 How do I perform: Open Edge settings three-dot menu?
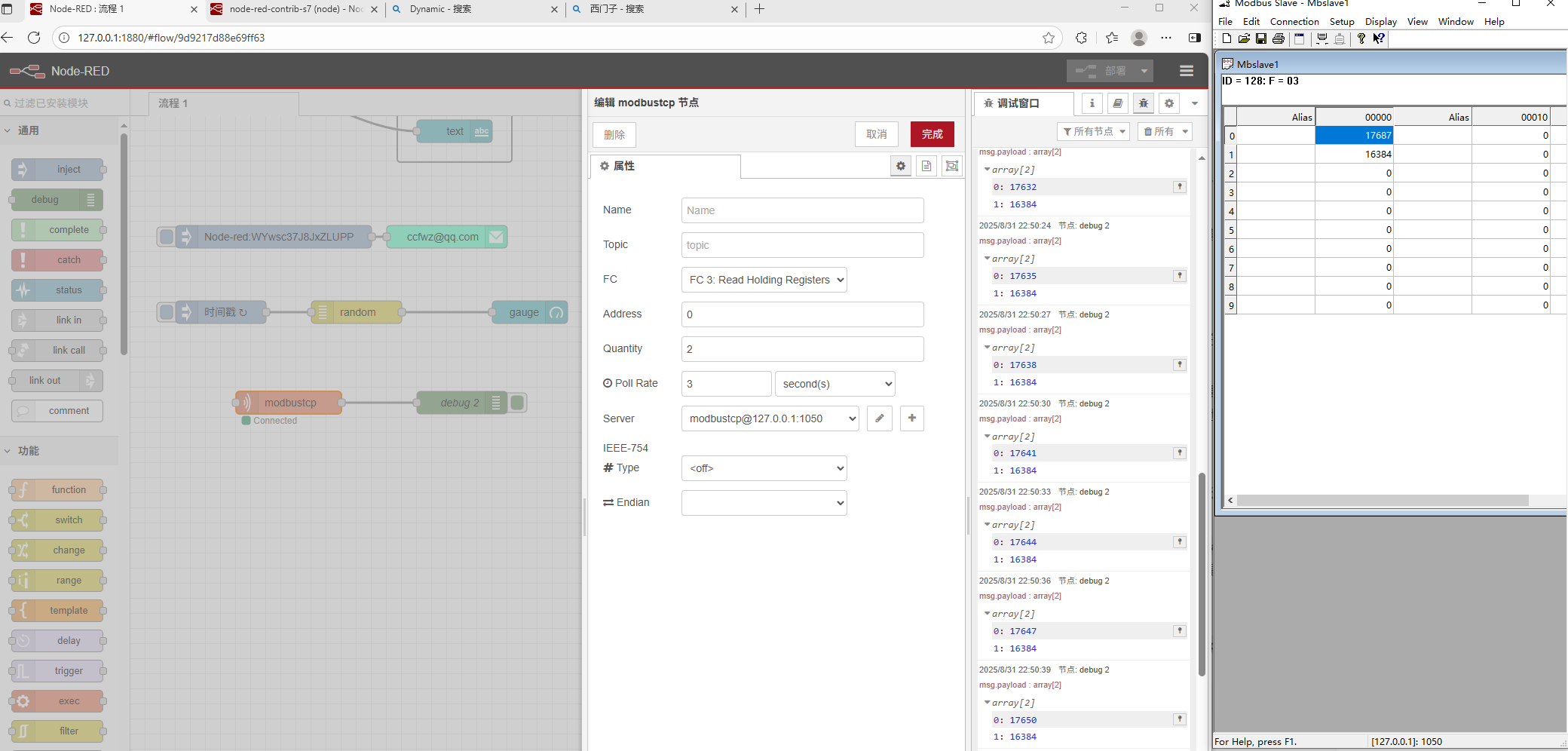[x=1166, y=38]
